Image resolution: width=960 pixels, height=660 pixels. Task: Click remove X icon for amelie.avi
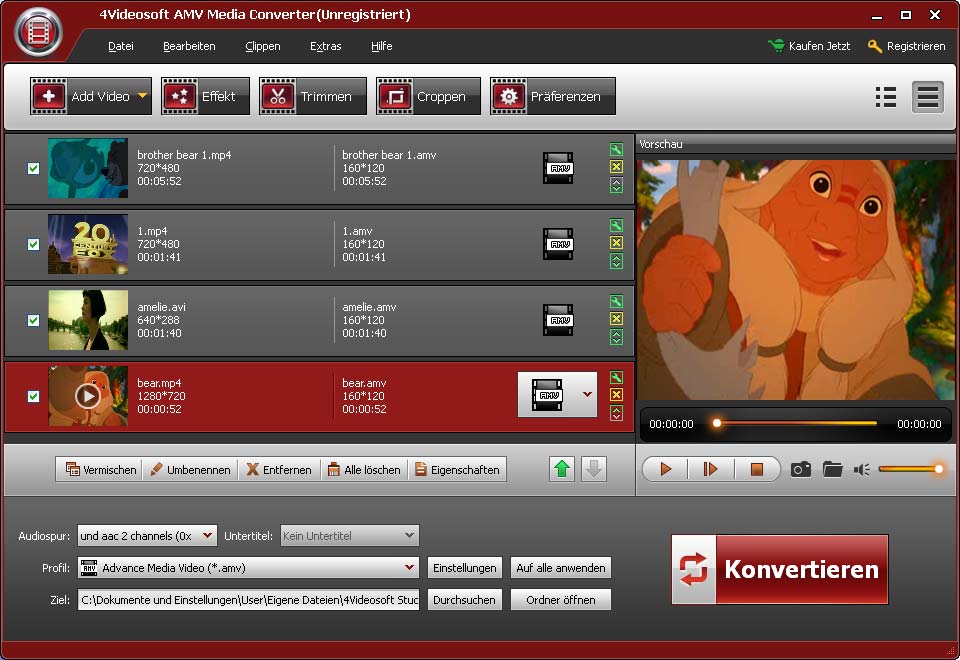point(617,318)
